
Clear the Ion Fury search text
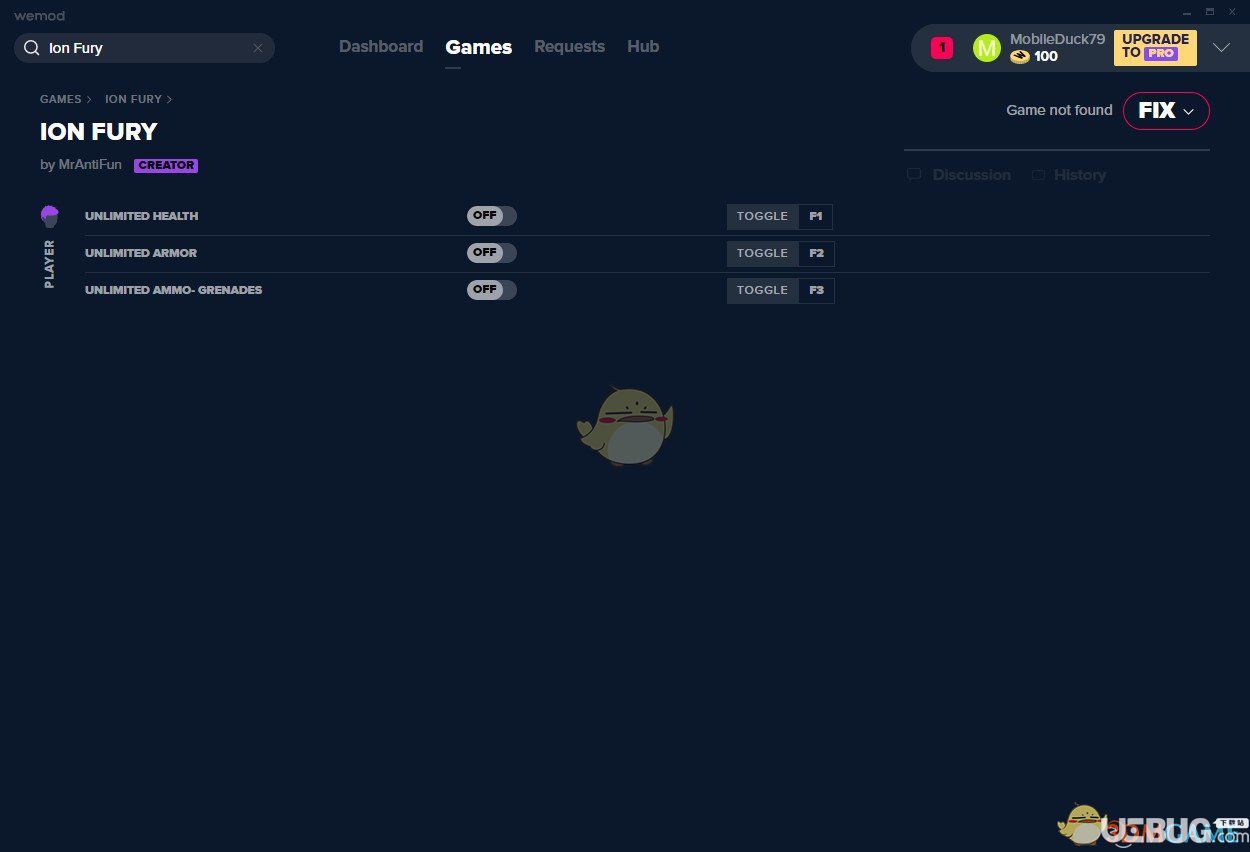258,48
